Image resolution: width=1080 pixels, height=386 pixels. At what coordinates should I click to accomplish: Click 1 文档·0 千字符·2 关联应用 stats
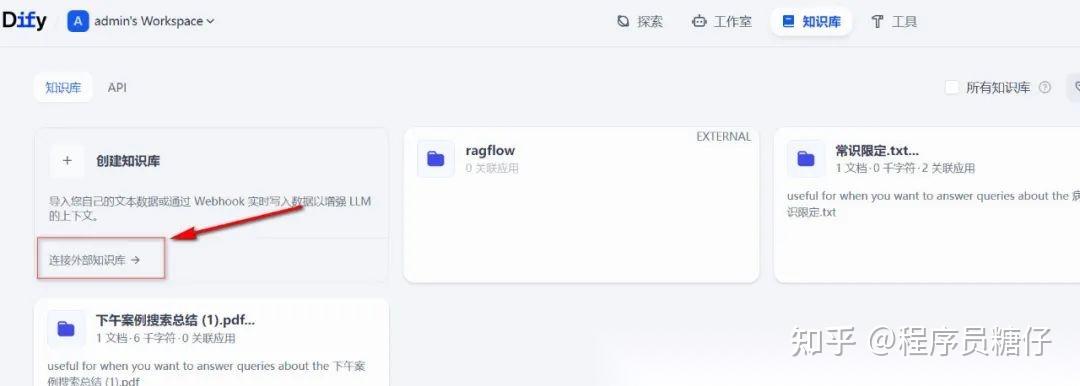click(905, 167)
